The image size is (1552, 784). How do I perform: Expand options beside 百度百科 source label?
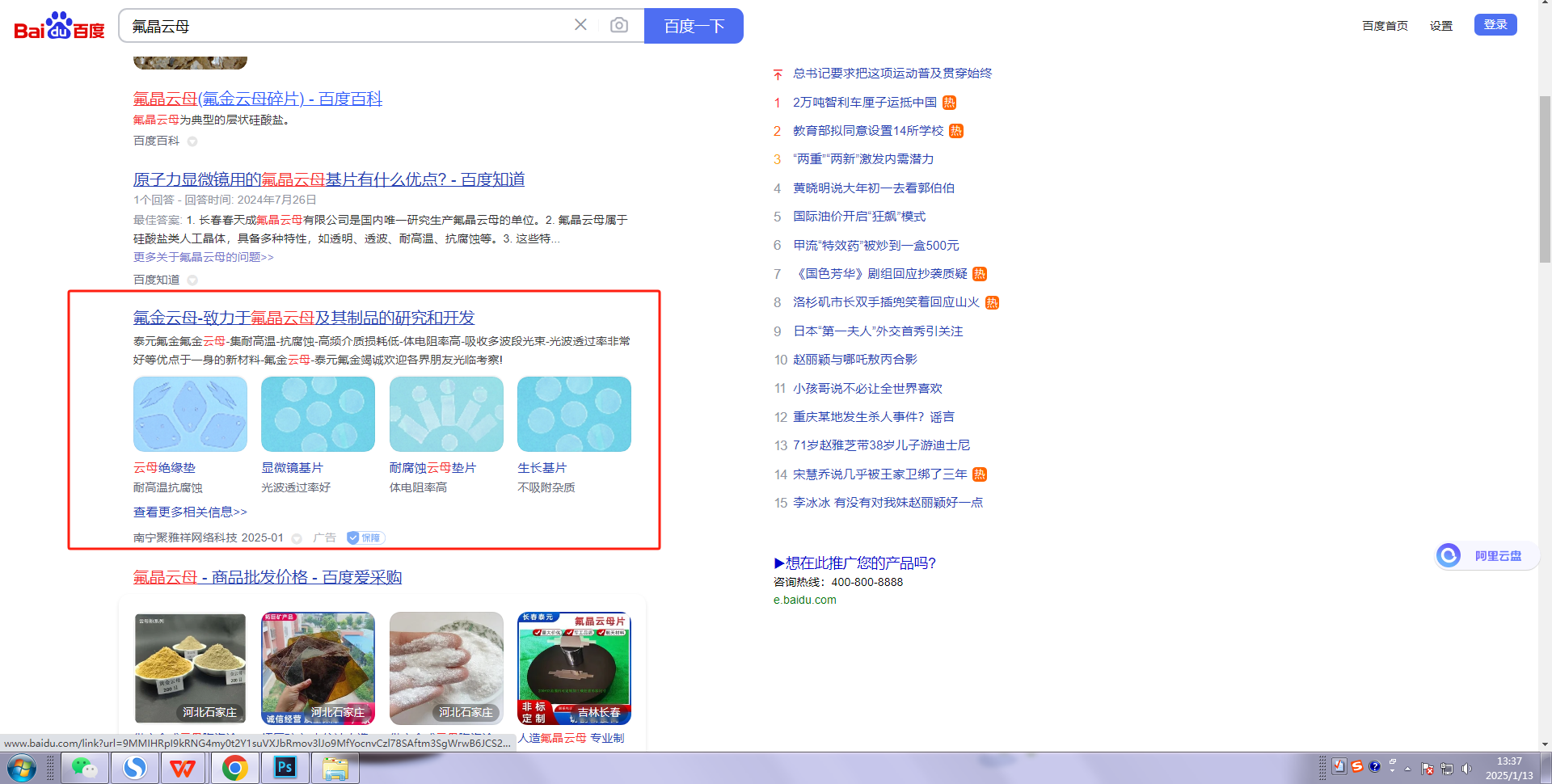point(192,141)
